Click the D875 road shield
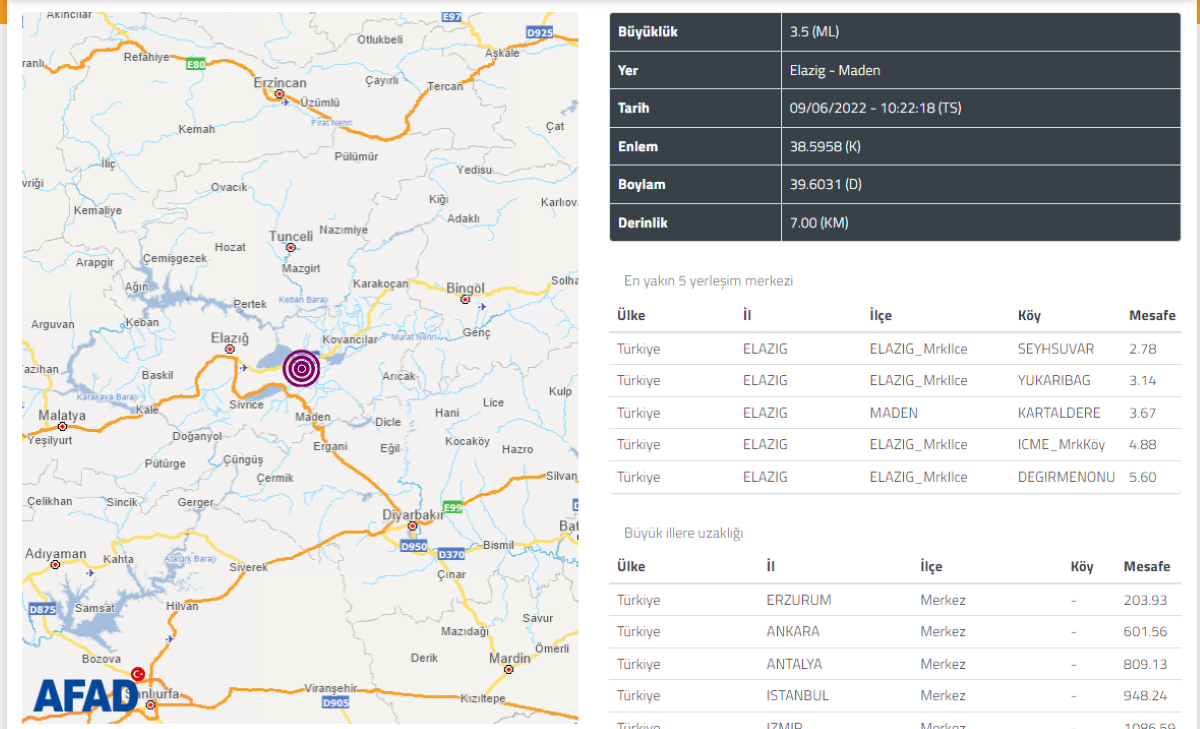The width and height of the screenshot is (1200, 729). (x=43, y=609)
